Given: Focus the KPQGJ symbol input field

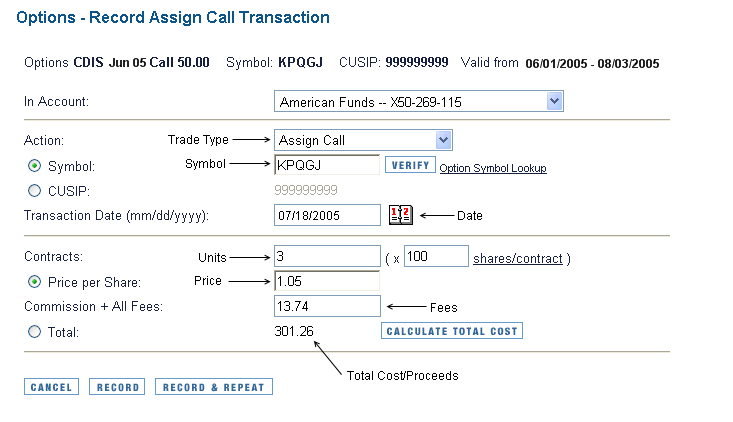Looking at the screenshot, I should (x=327, y=165).
